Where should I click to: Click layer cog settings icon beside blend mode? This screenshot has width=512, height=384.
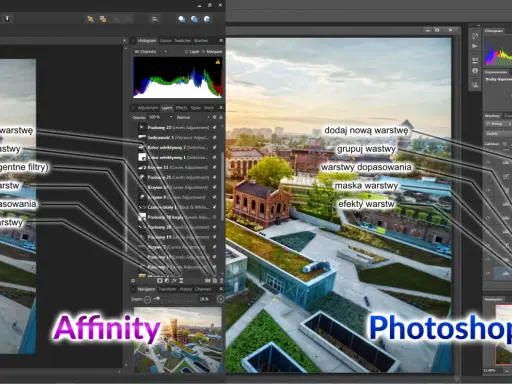pos(215,117)
